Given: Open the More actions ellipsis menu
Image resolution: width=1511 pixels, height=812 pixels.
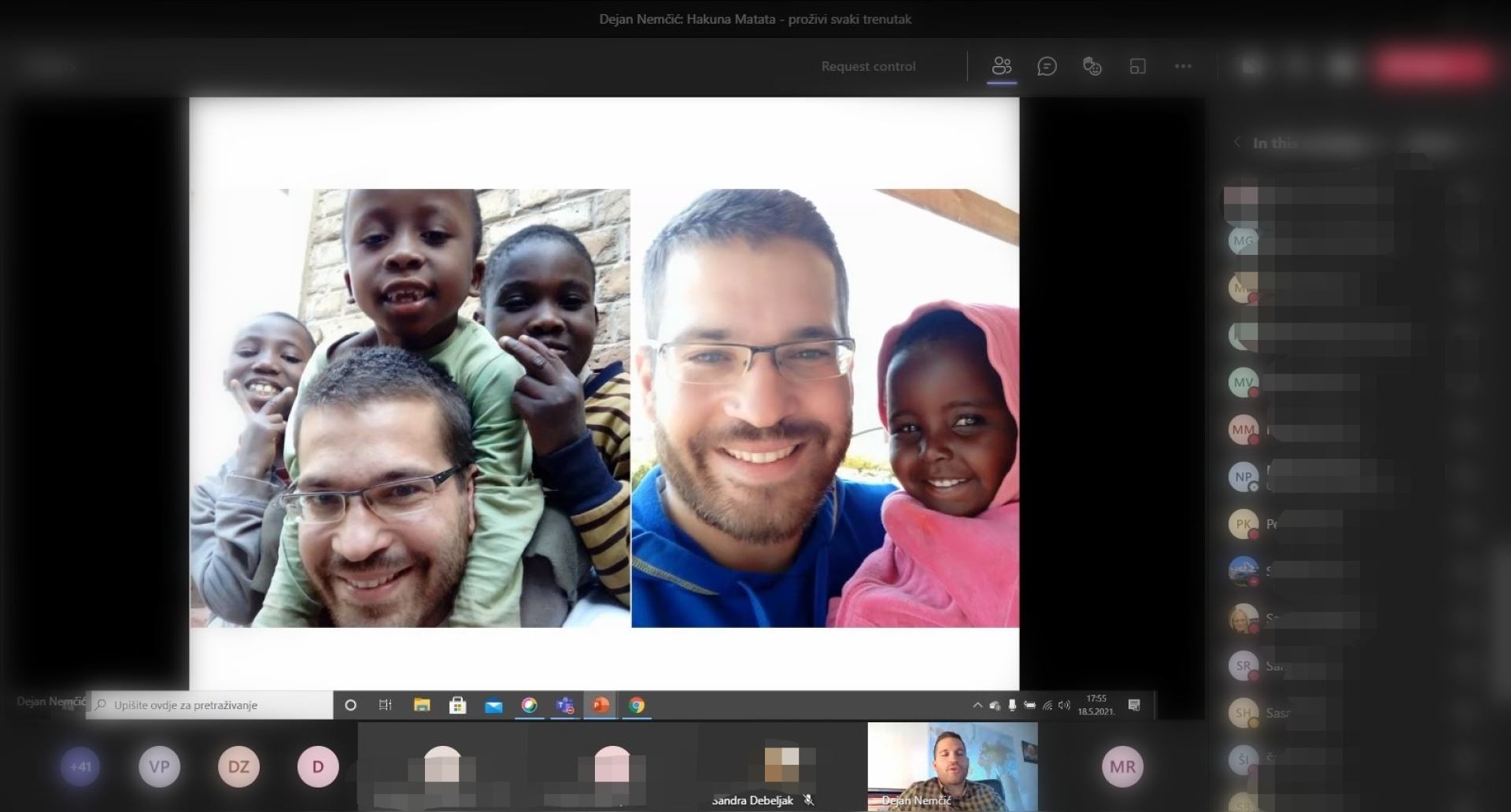Looking at the screenshot, I should pos(1183,66).
